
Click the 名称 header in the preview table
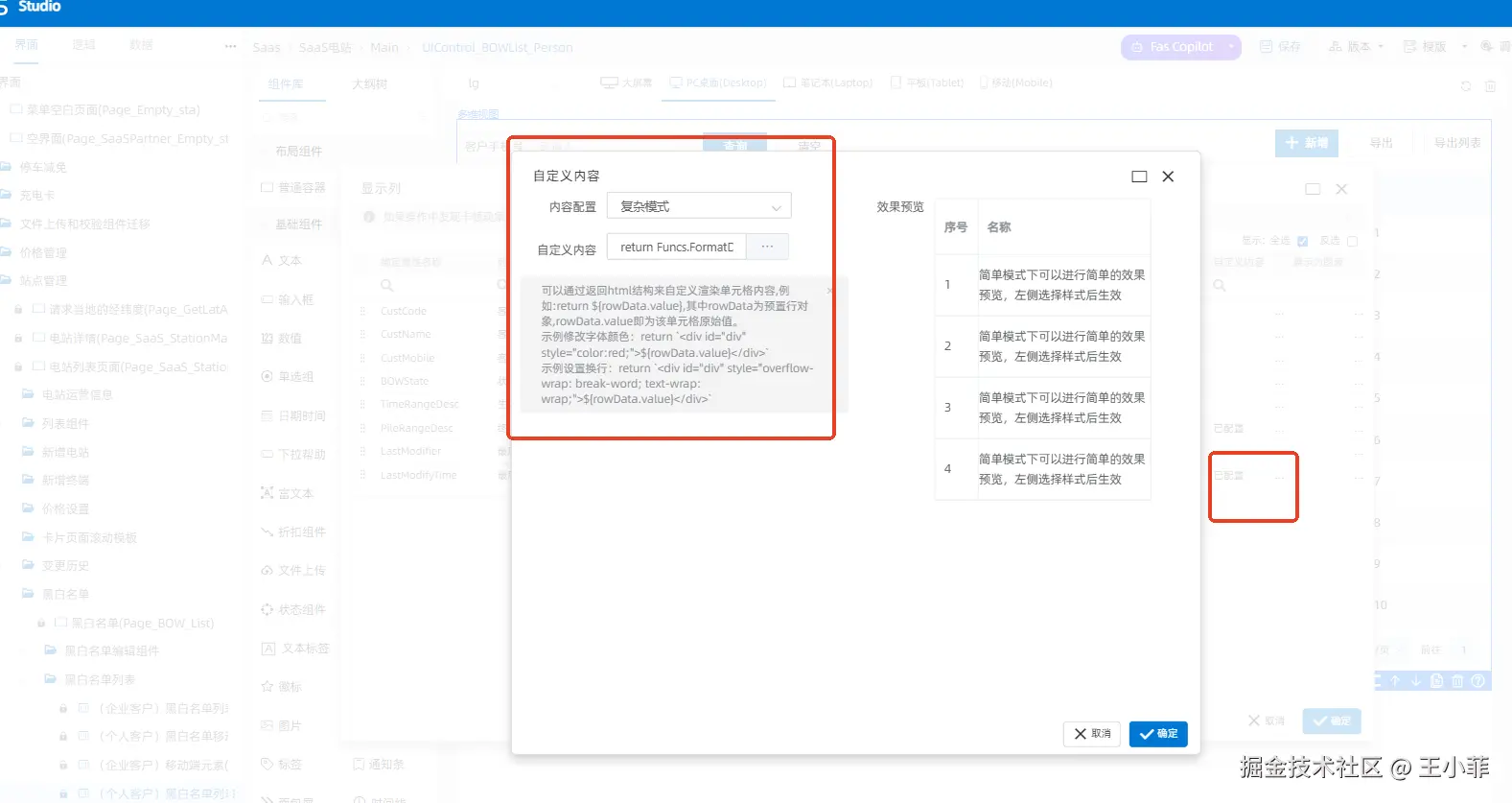[x=999, y=227]
